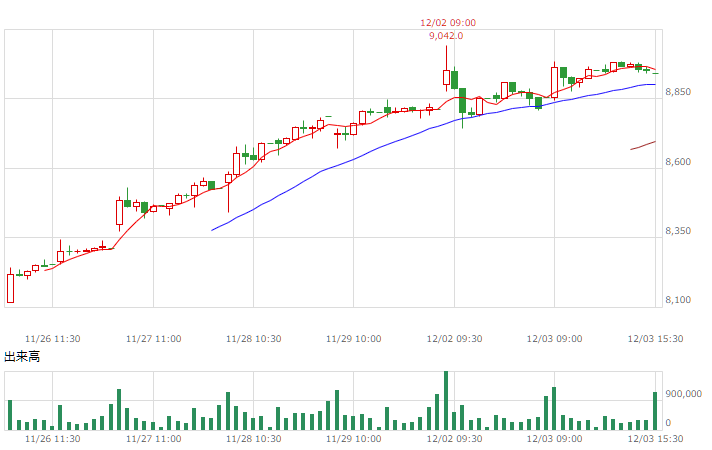Image resolution: width=712 pixels, height=450 pixels.
Task: Click 12/02 09:30 label under the price chart
Action: pyautogui.click(x=455, y=339)
